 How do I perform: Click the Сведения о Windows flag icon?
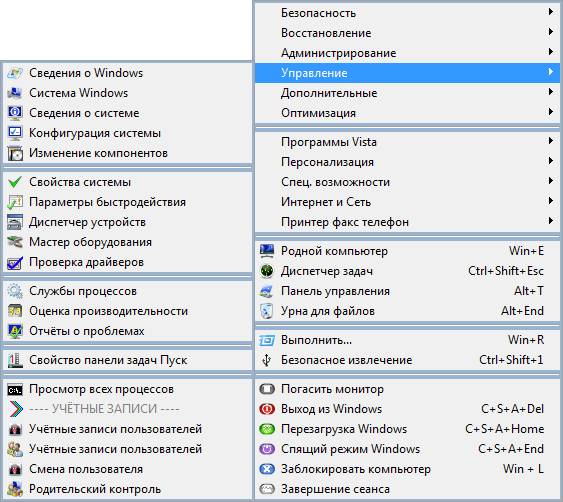(x=15, y=73)
